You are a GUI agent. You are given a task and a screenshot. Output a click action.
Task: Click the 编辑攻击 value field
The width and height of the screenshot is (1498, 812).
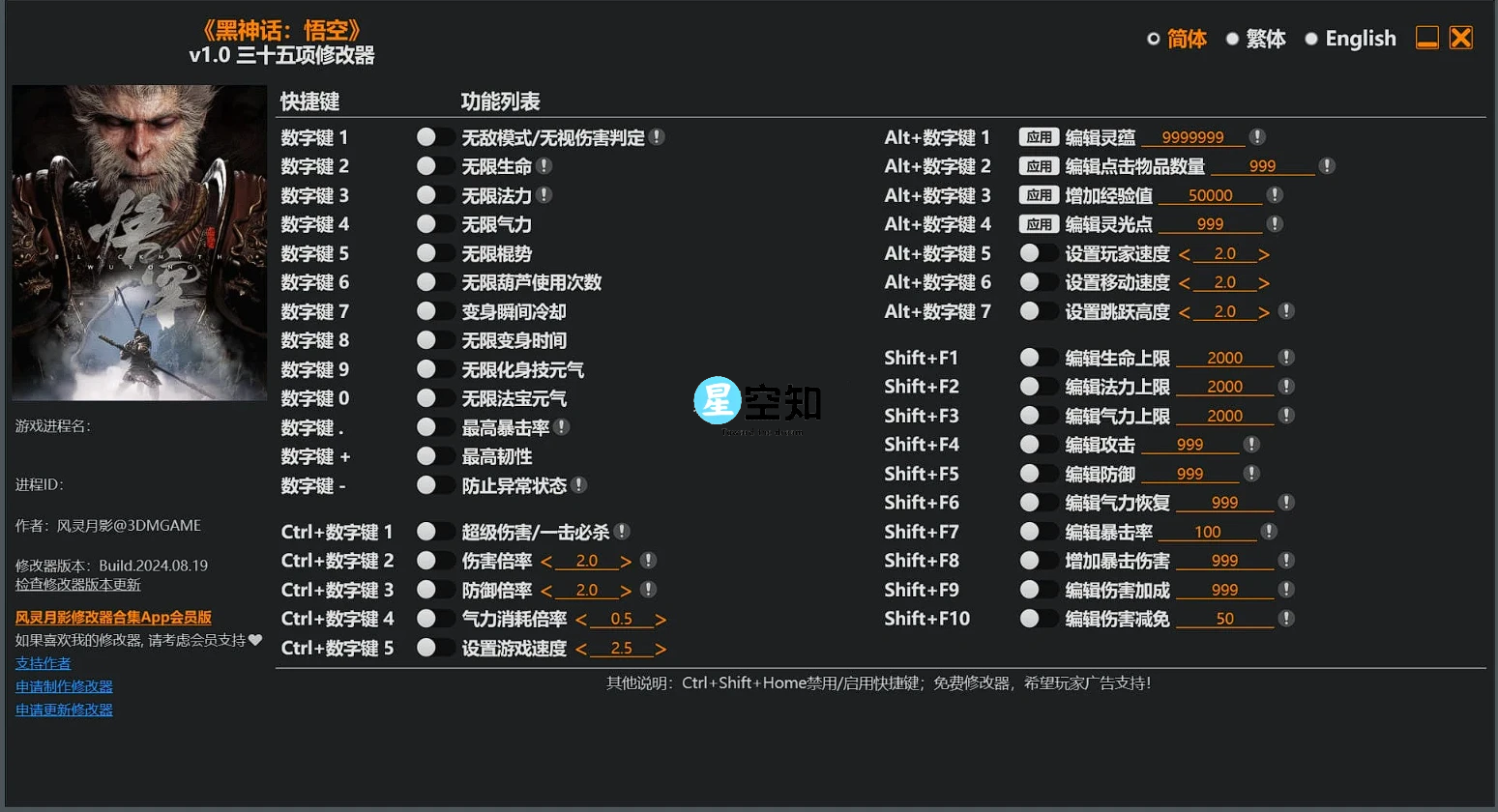(1191, 444)
